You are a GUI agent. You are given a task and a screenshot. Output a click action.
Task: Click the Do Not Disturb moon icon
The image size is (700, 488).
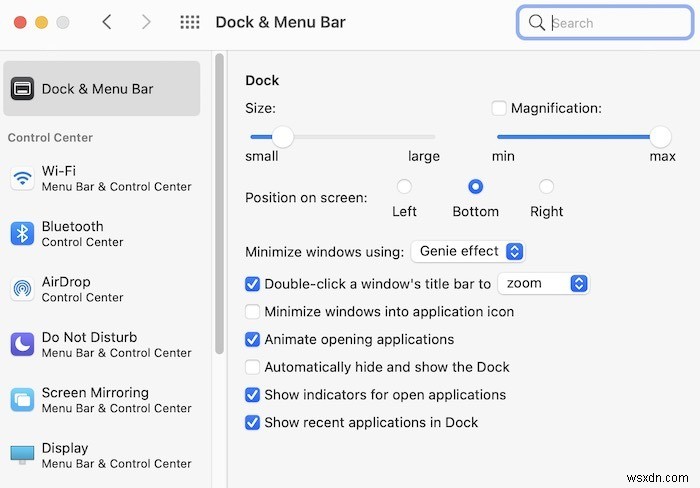[22, 345]
